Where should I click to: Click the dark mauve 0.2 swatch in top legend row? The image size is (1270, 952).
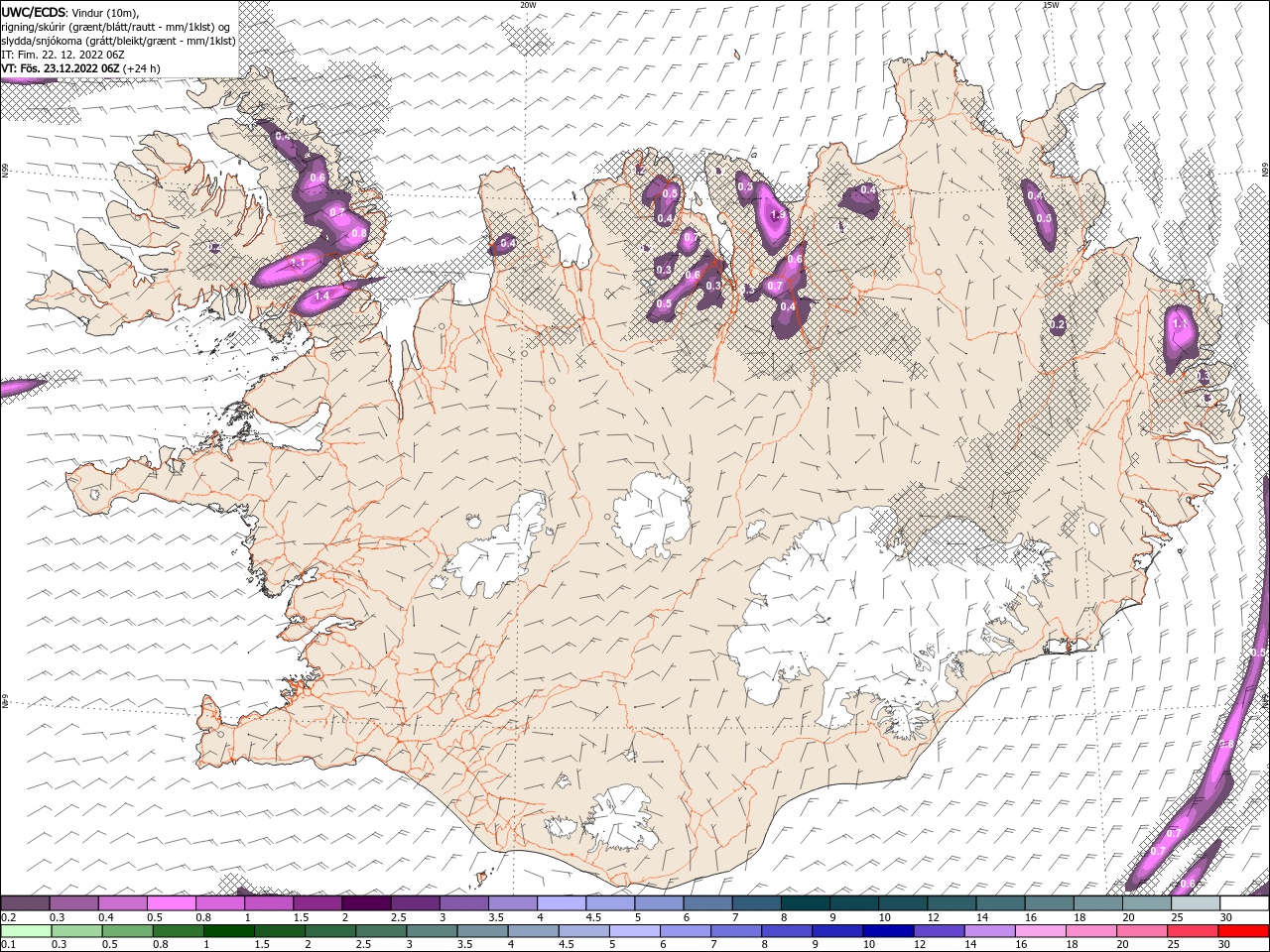[x=25, y=903]
